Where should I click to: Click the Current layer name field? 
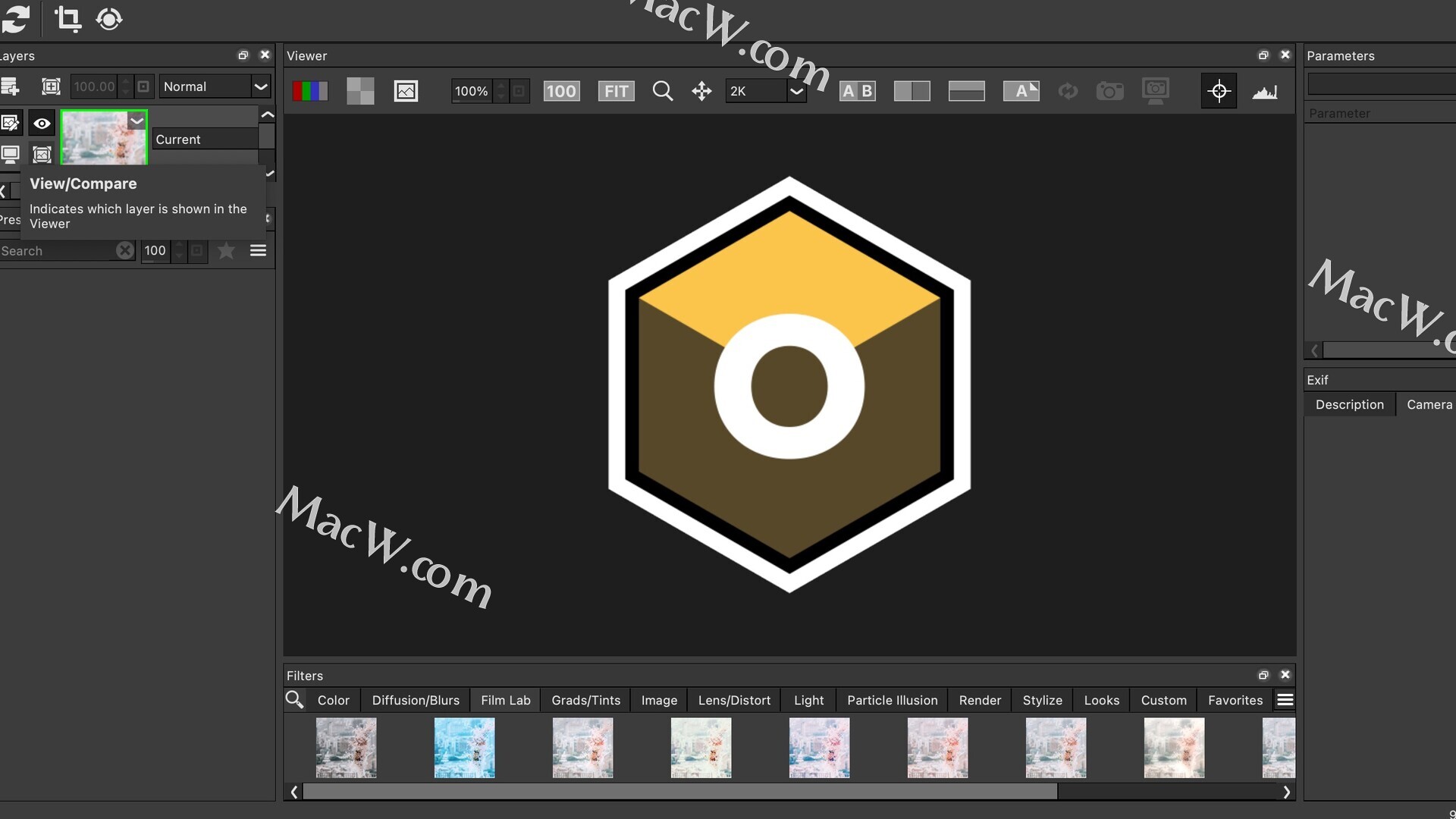point(206,139)
